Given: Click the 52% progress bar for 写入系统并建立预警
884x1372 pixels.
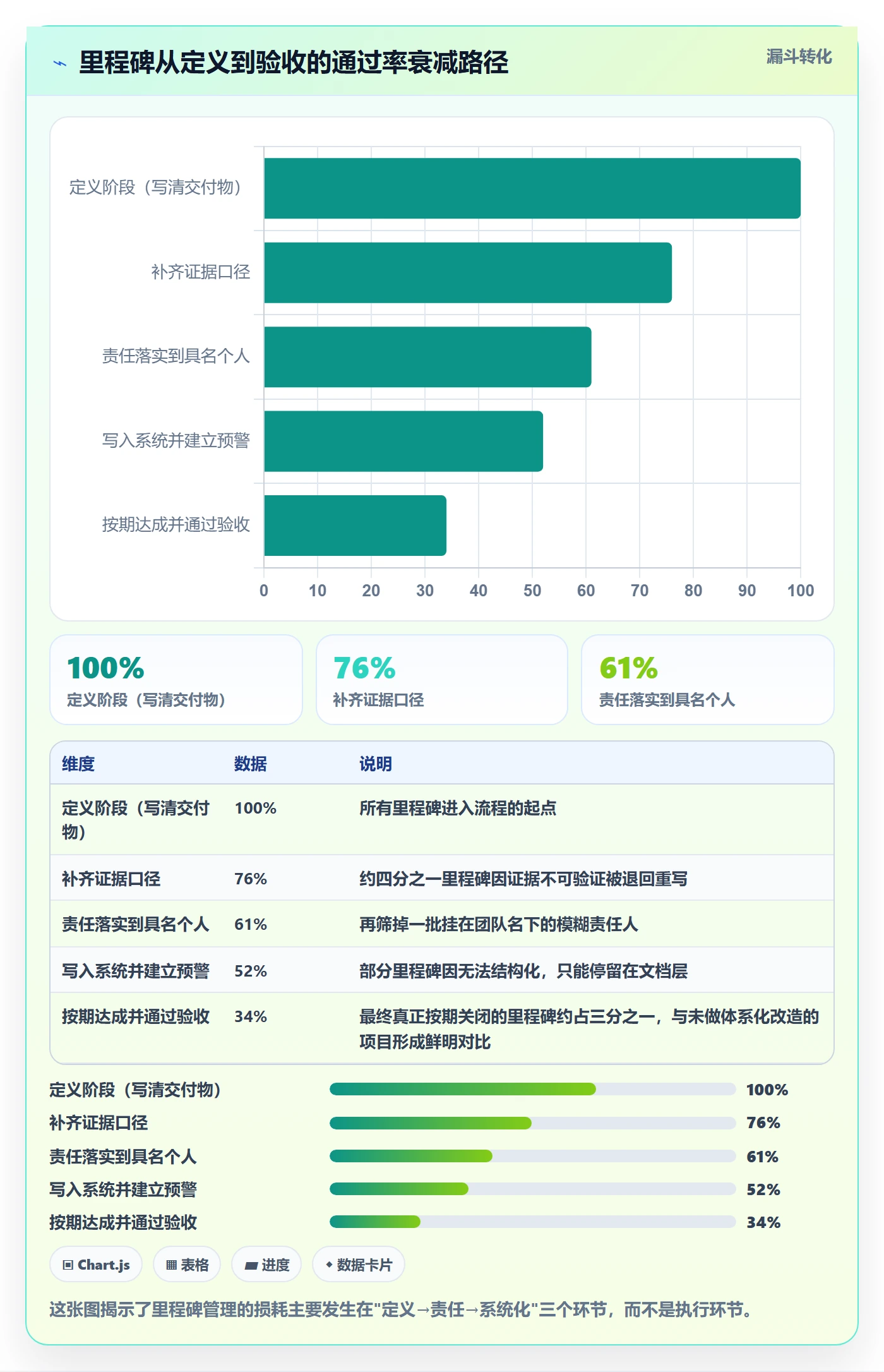Looking at the screenshot, I should [533, 1189].
